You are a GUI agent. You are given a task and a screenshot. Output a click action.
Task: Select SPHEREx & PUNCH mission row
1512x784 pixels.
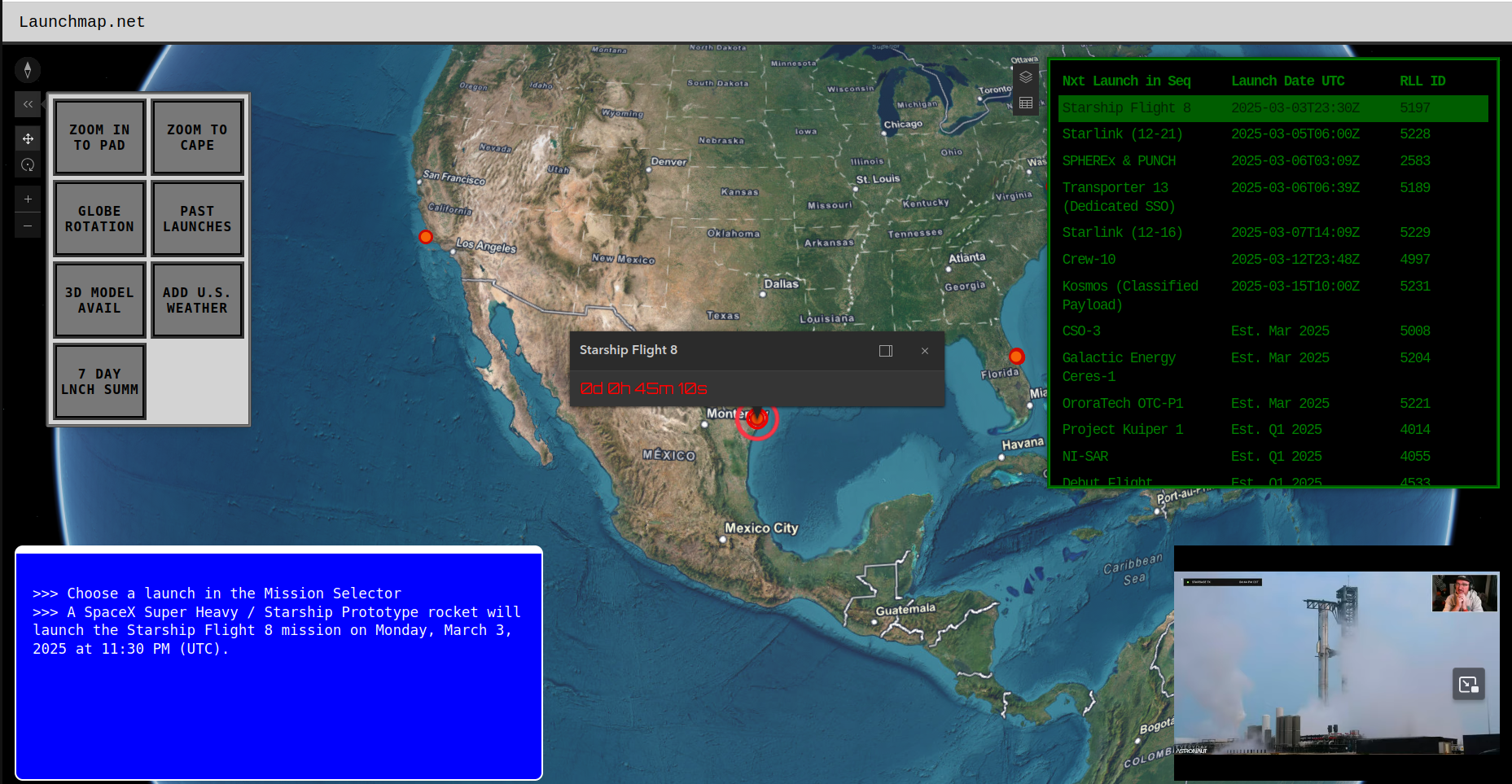(x=1273, y=161)
